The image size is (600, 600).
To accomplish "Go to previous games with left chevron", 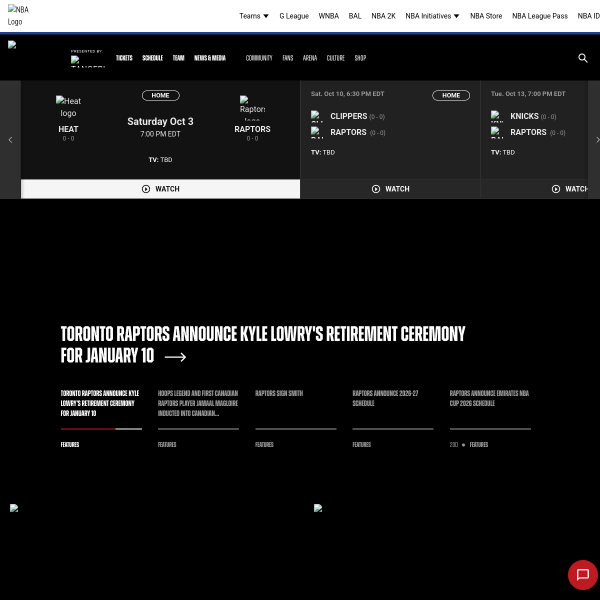I will tap(10, 140).
